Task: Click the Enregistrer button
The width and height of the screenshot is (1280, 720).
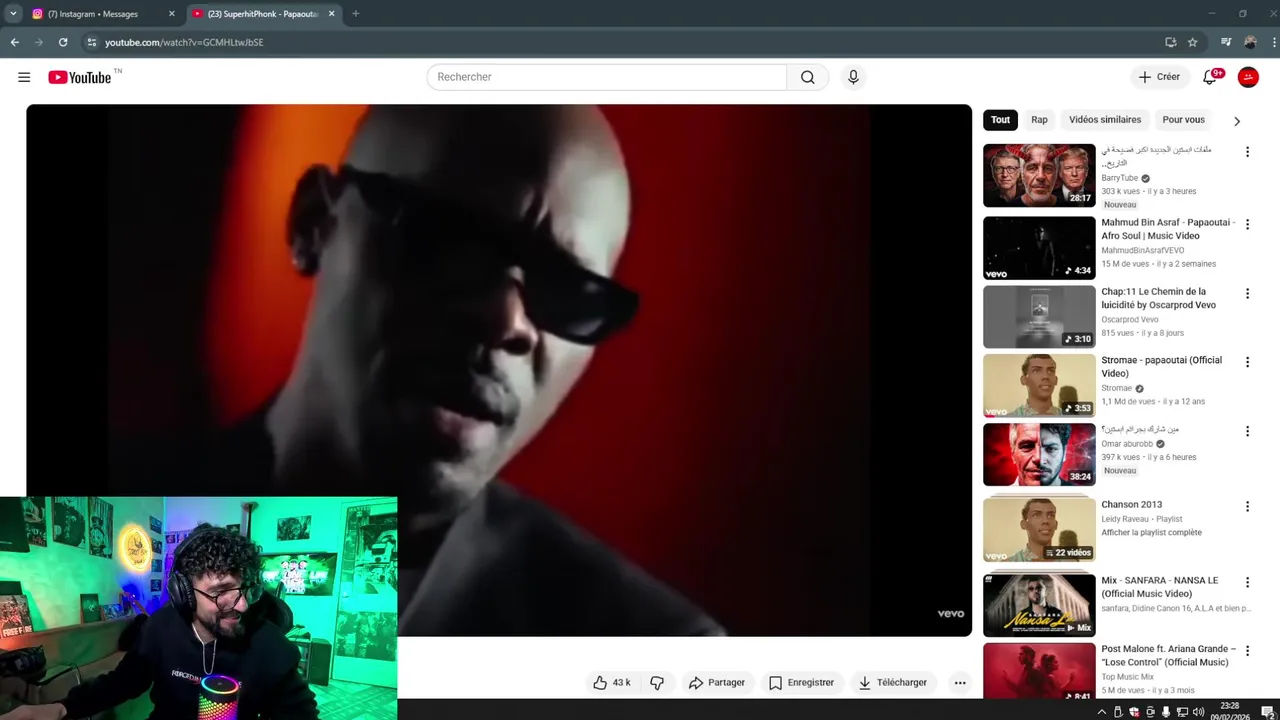Action: coord(801,682)
